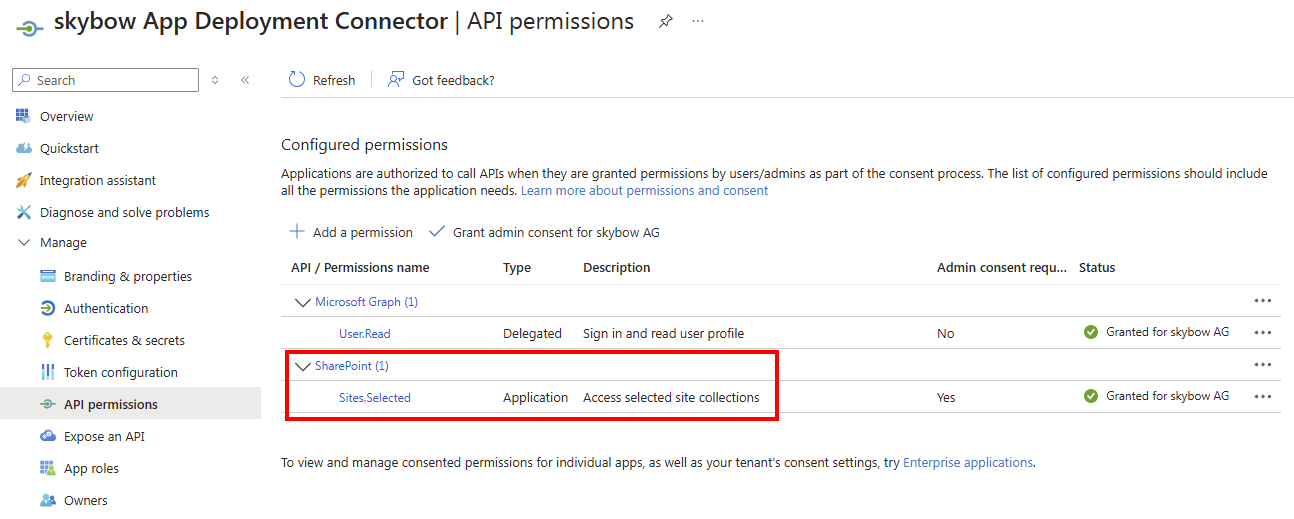Screen dimensions: 1294x519
Task: Click the Branding & properties icon
Action: tap(47, 276)
